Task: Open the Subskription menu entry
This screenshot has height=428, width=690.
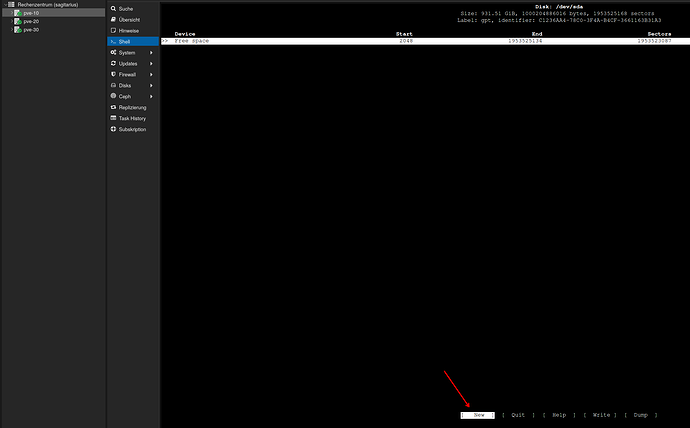Action: click(x=133, y=129)
